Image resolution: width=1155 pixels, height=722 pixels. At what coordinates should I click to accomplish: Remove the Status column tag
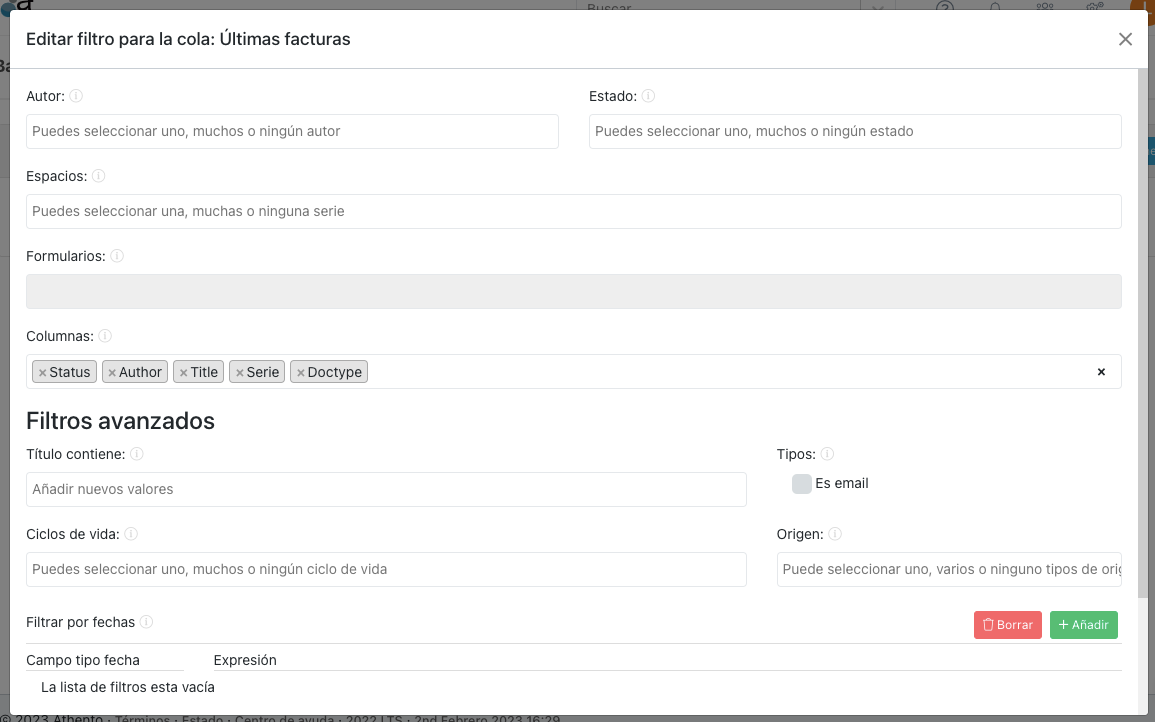[42, 373]
